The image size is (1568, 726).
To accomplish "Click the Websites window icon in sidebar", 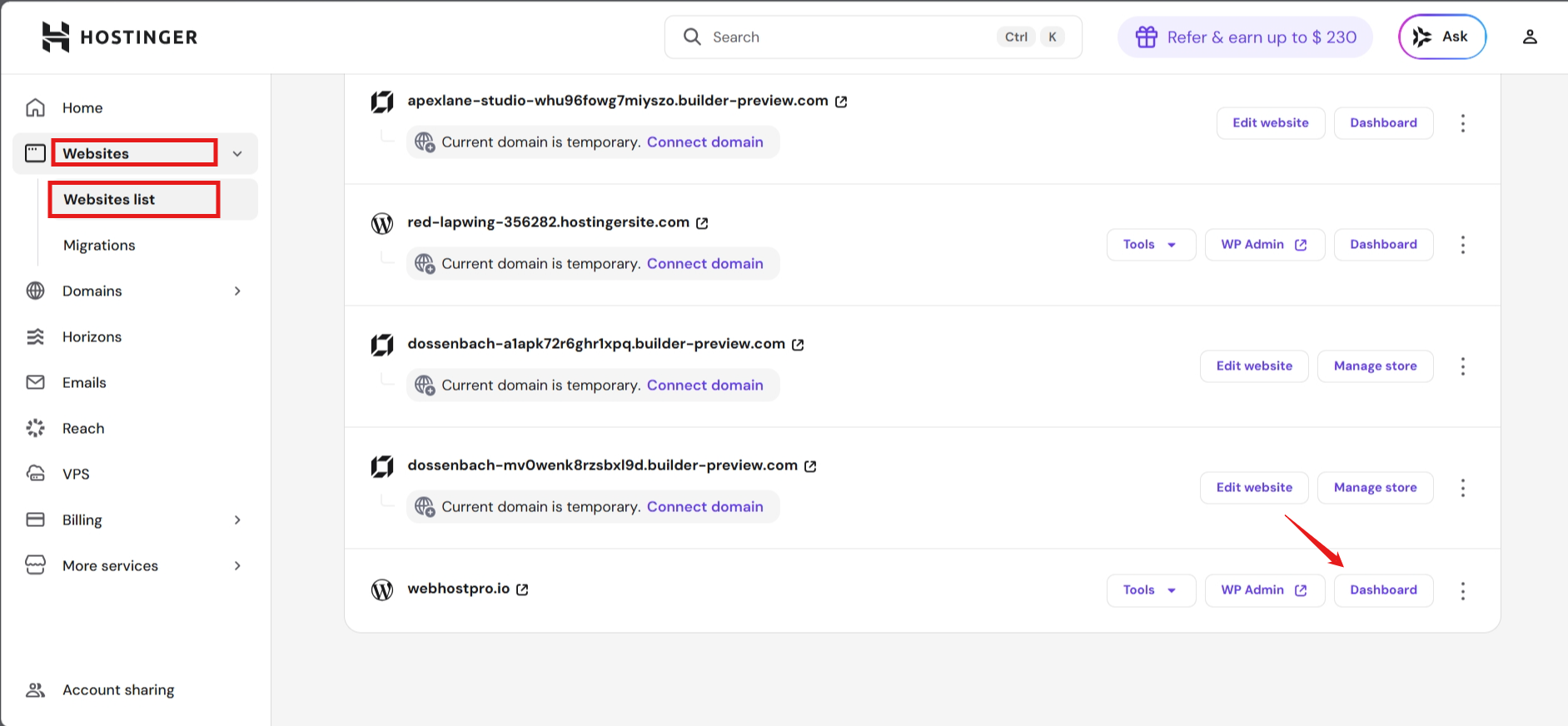I will (35, 153).
